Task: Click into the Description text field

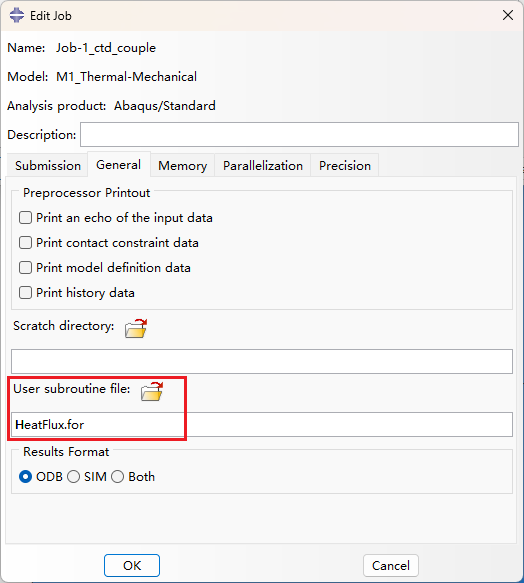Action: tap(299, 135)
